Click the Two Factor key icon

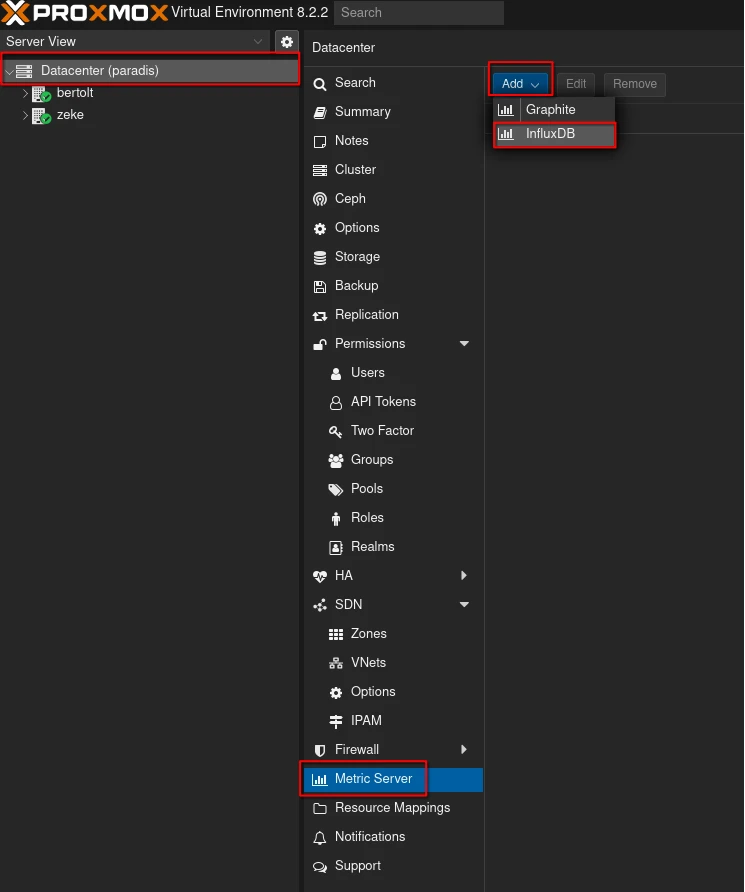[336, 431]
